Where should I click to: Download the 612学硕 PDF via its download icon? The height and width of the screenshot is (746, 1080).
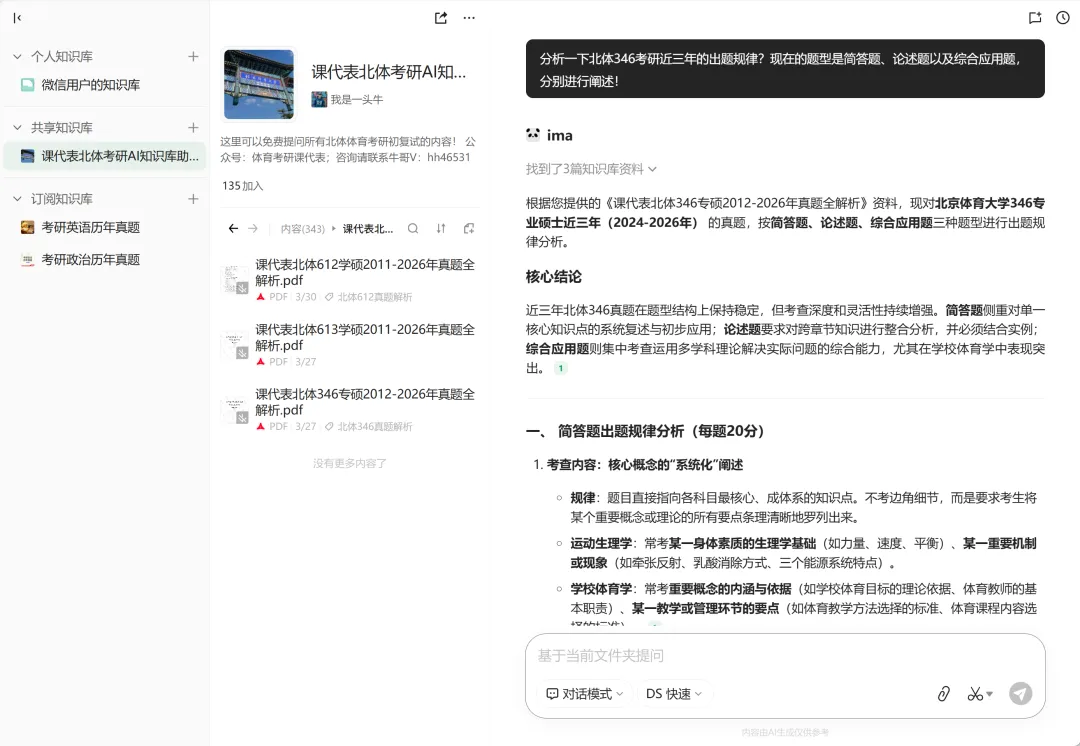(x=242, y=287)
